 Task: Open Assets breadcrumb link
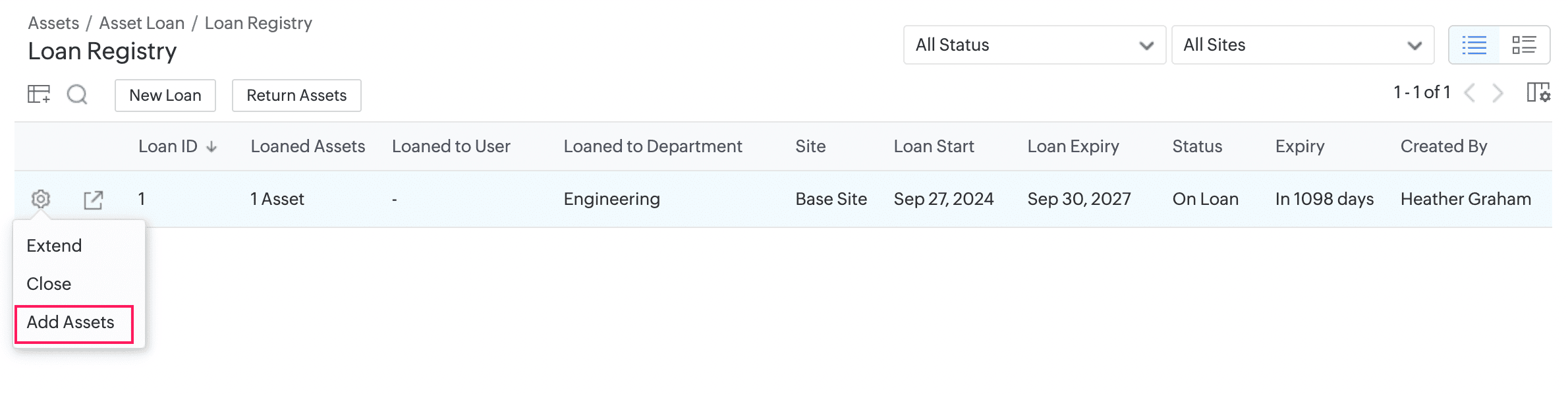coord(53,23)
